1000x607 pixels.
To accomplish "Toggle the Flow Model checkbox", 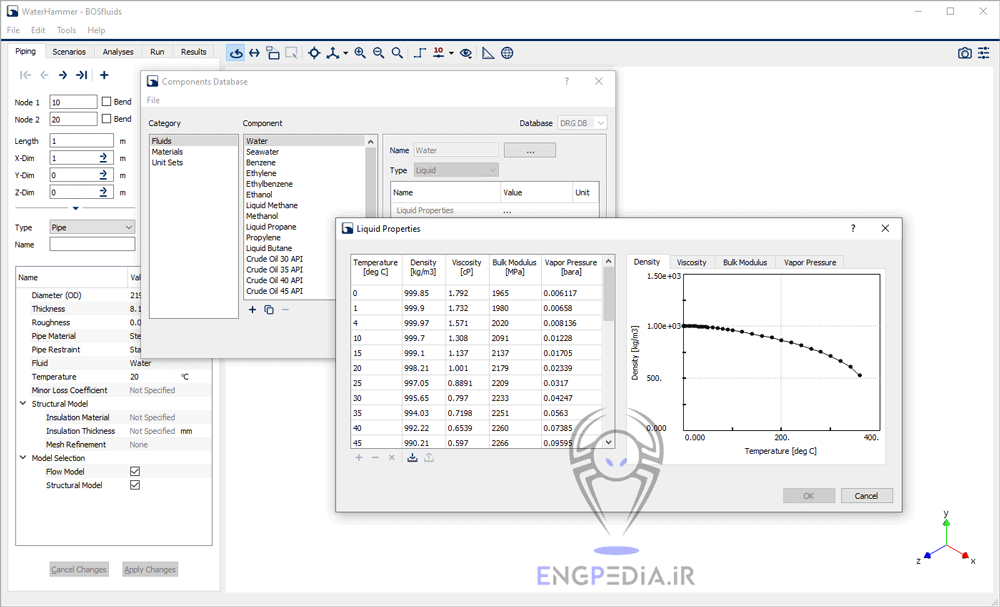I will point(135,472).
